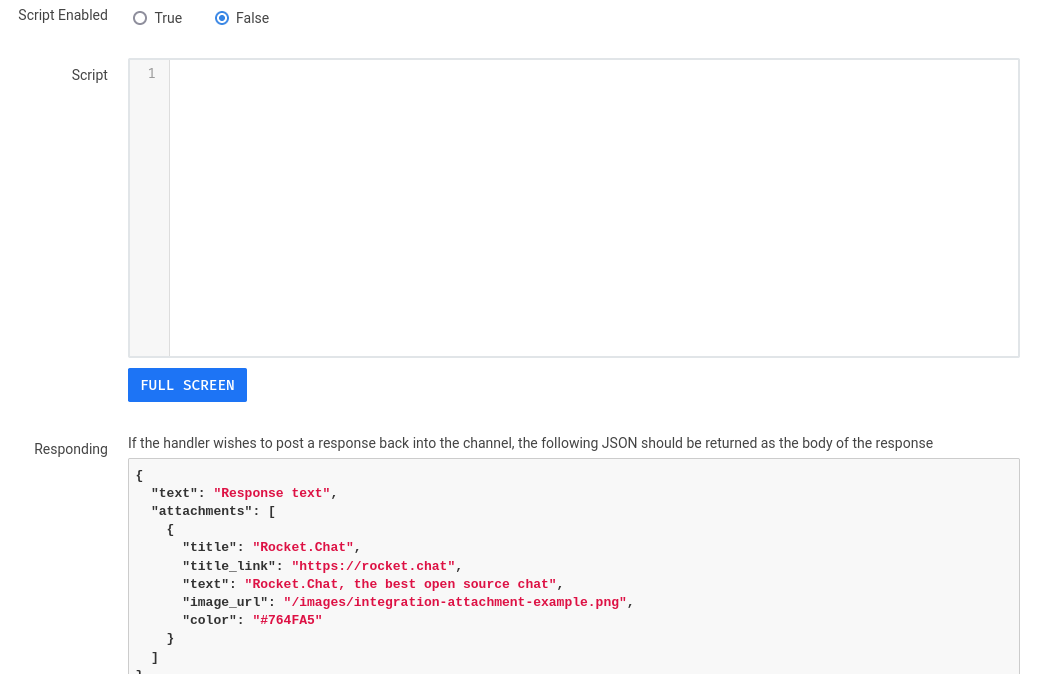The width and height of the screenshot is (1057, 678).
Task: Click the "attachments" JSON key
Action: [x=202, y=511]
